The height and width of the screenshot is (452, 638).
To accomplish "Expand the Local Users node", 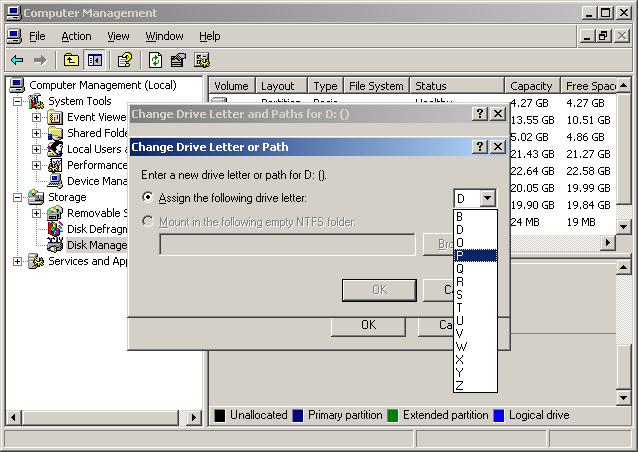I will 36,149.
